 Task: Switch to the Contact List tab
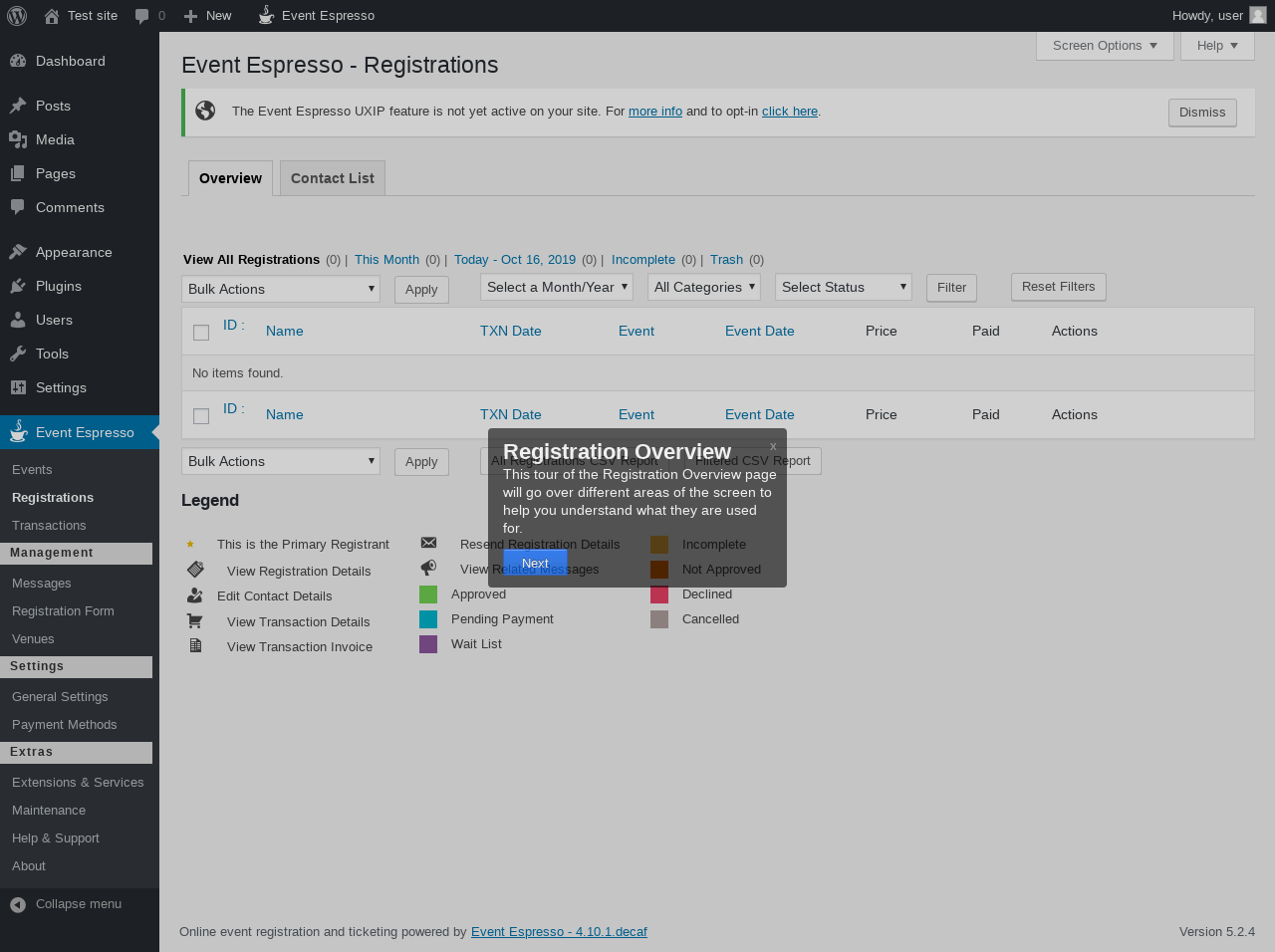[x=333, y=178]
